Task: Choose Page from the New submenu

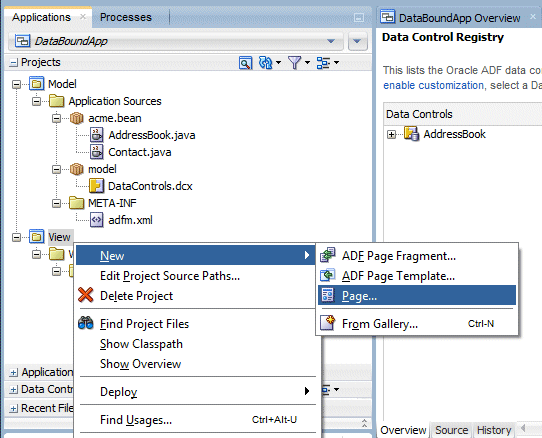Action: [417, 295]
